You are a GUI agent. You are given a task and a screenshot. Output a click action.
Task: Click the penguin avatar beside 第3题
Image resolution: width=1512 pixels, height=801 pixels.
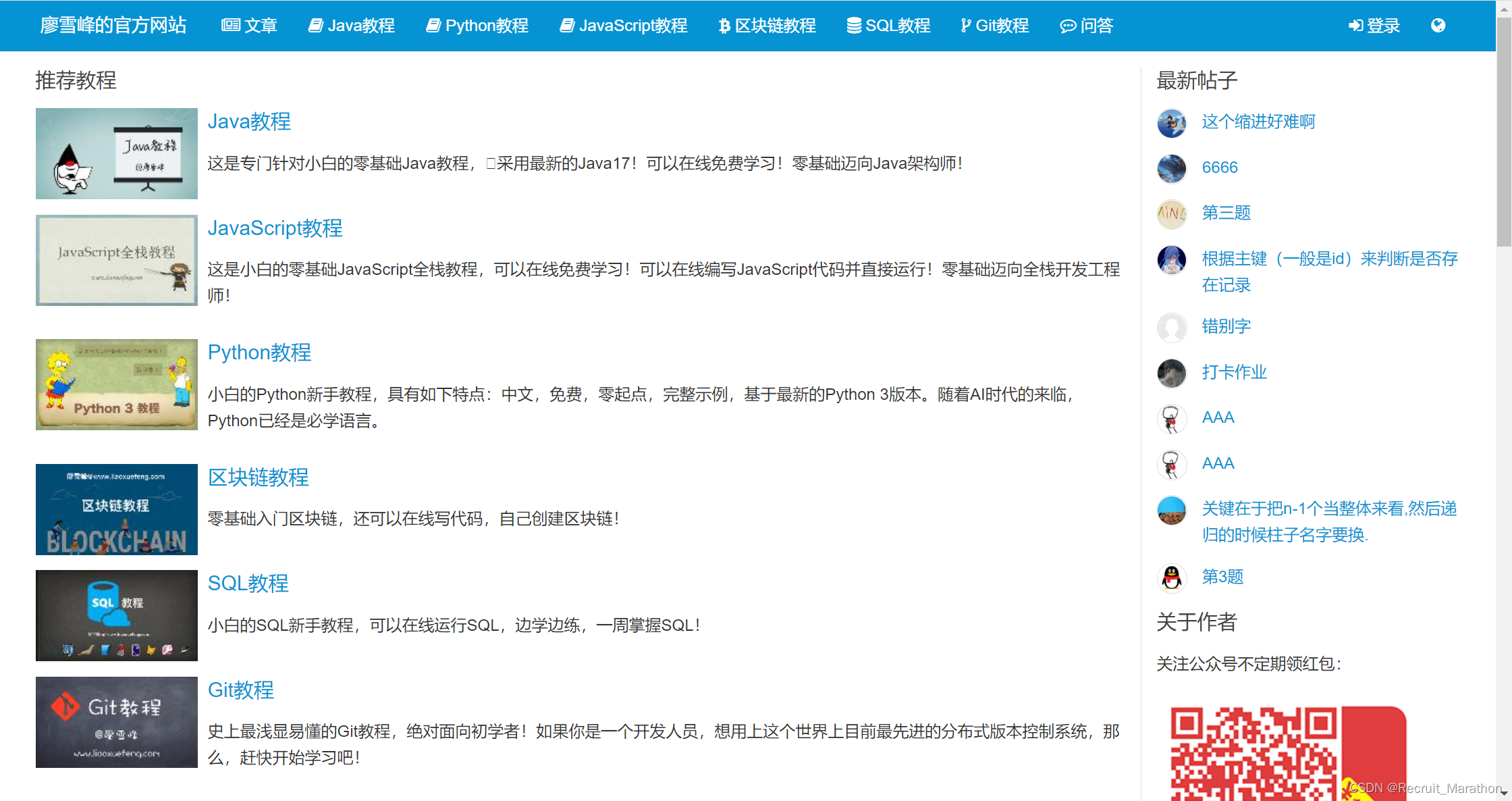pos(1172,578)
